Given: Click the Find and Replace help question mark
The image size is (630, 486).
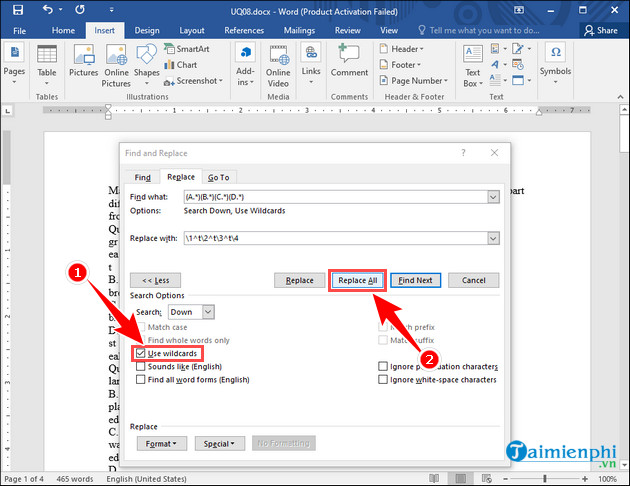Looking at the screenshot, I should 463,153.
